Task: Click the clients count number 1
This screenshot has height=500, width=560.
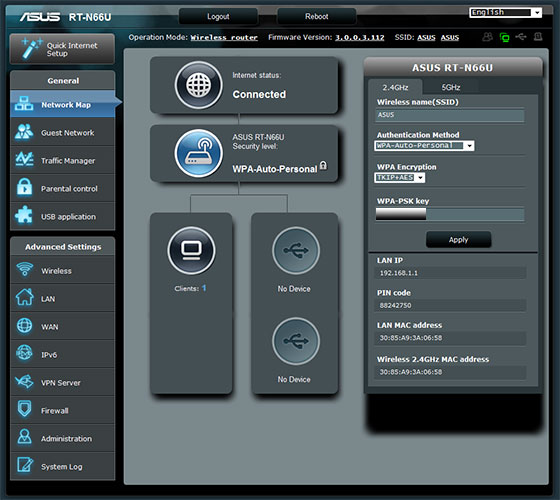Action: (x=204, y=288)
